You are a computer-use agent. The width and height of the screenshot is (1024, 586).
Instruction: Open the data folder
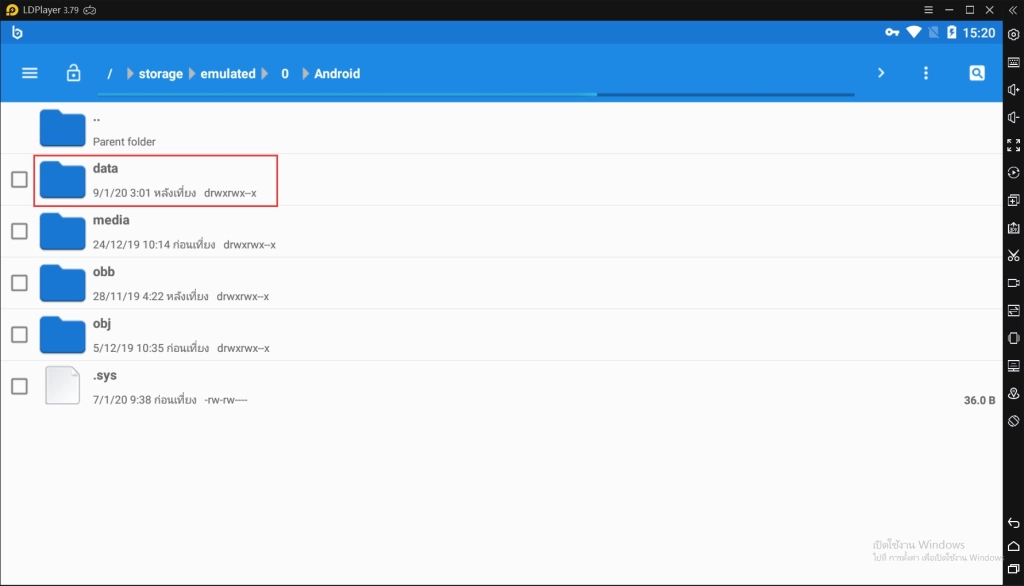[502, 180]
